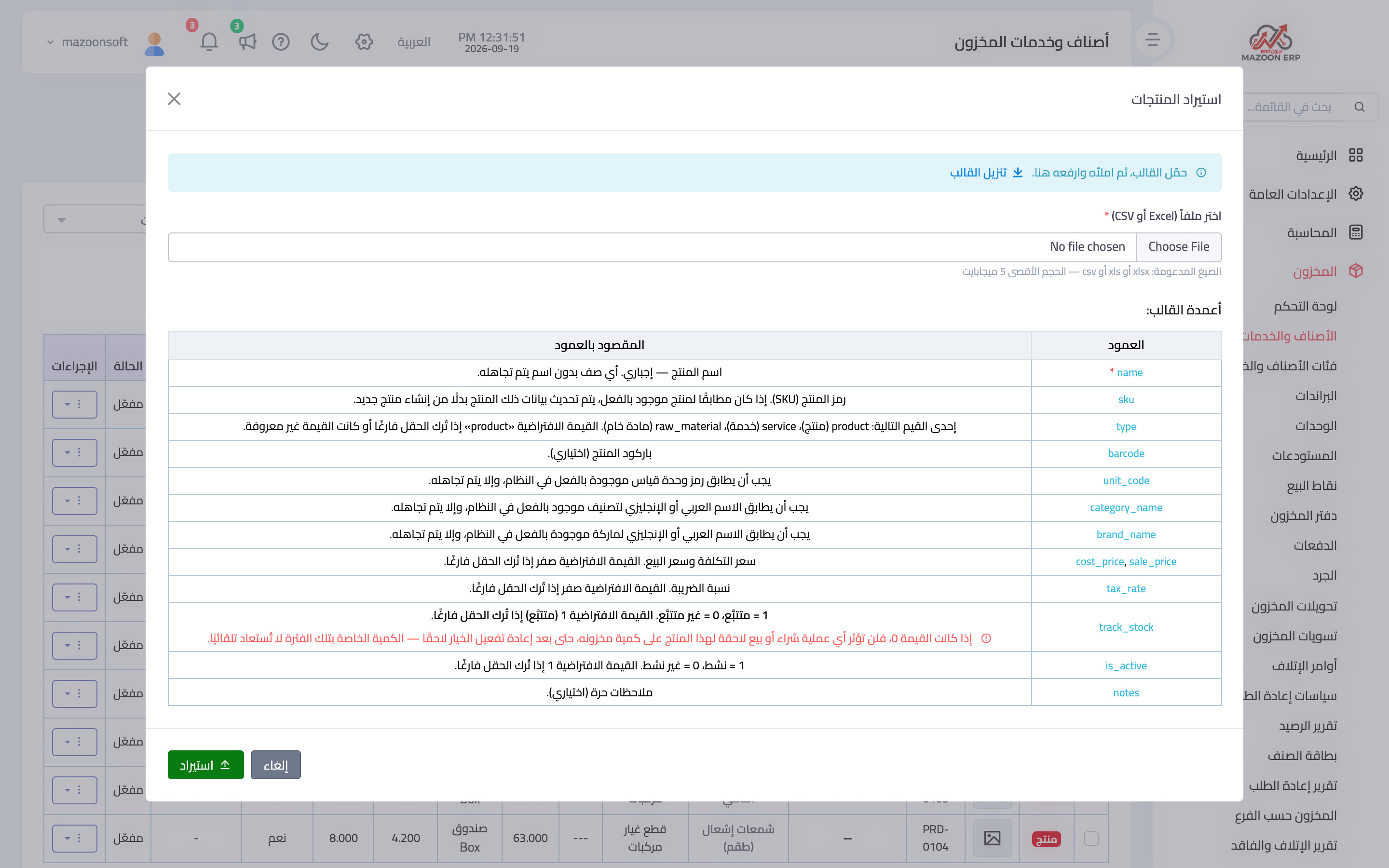The height and width of the screenshot is (868, 1389).
Task: Tick the checkbox in PRD-0104 row
Action: pos(1091,838)
